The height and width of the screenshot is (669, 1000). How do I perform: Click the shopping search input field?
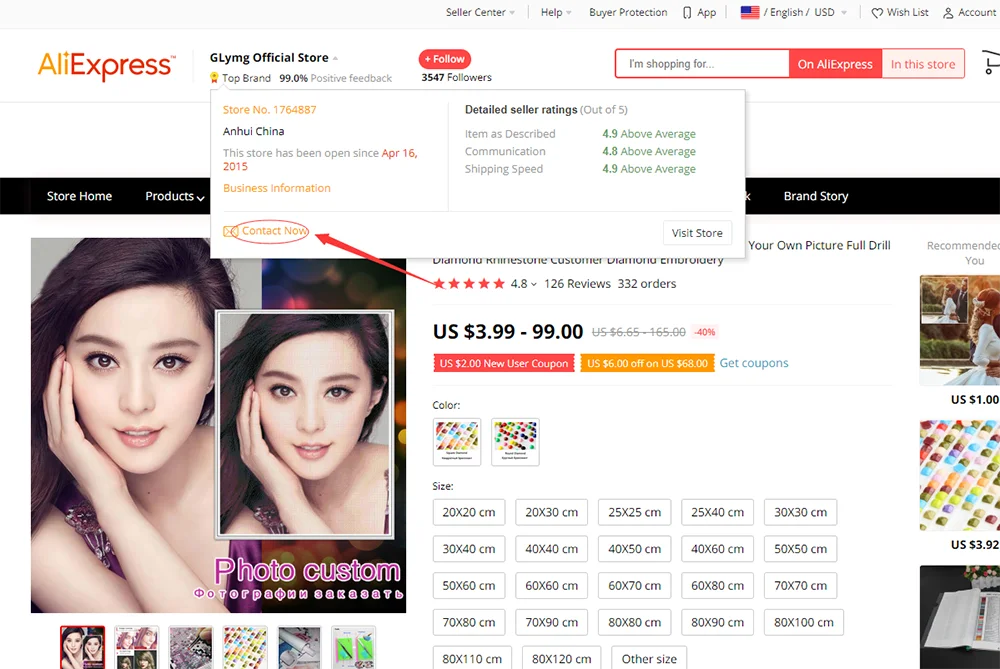coord(702,64)
